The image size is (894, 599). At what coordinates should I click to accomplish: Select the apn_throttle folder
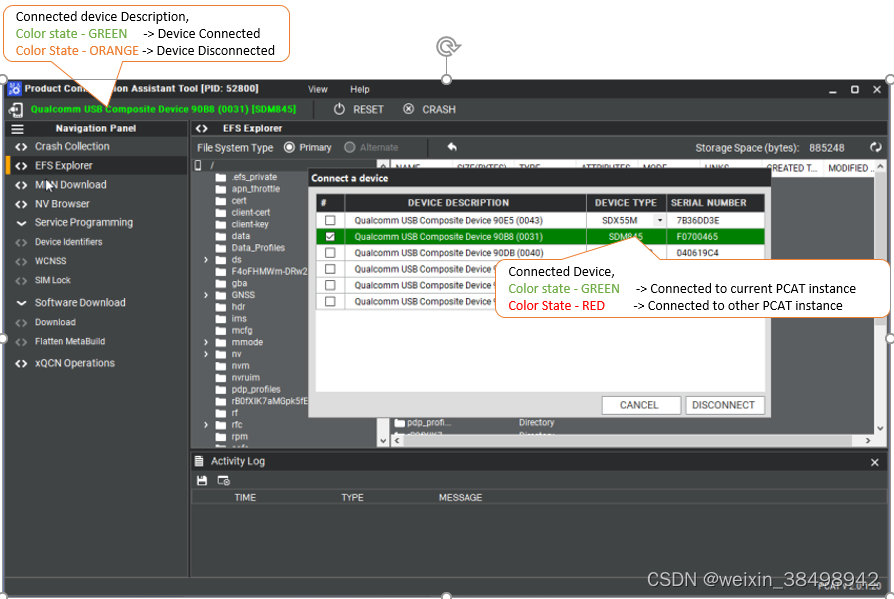(255, 189)
